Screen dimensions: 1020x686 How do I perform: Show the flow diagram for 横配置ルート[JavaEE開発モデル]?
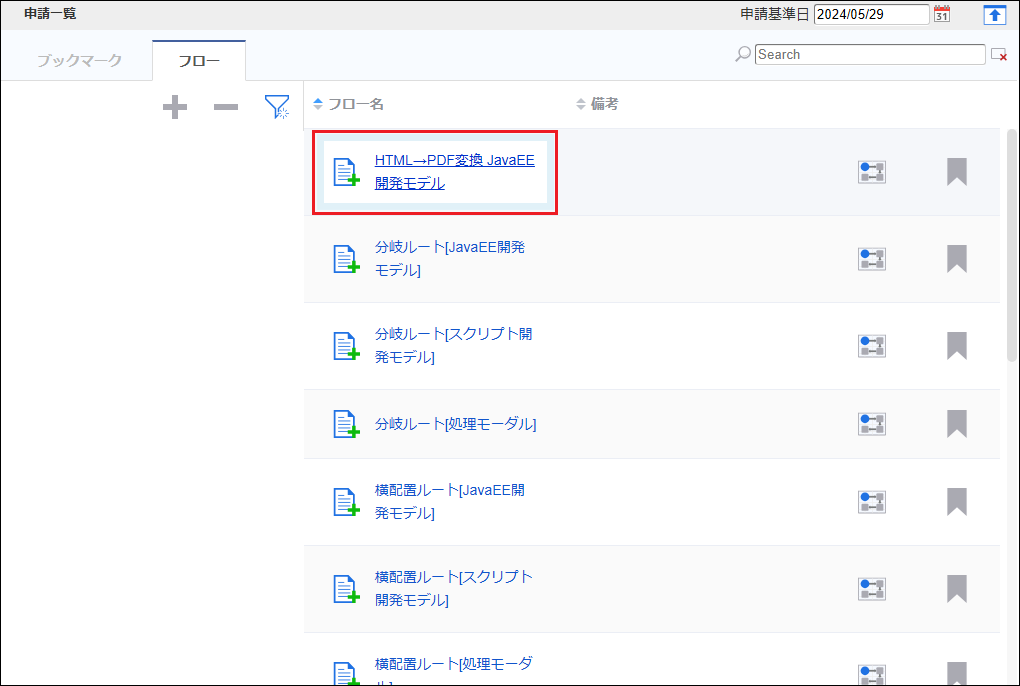[872, 502]
